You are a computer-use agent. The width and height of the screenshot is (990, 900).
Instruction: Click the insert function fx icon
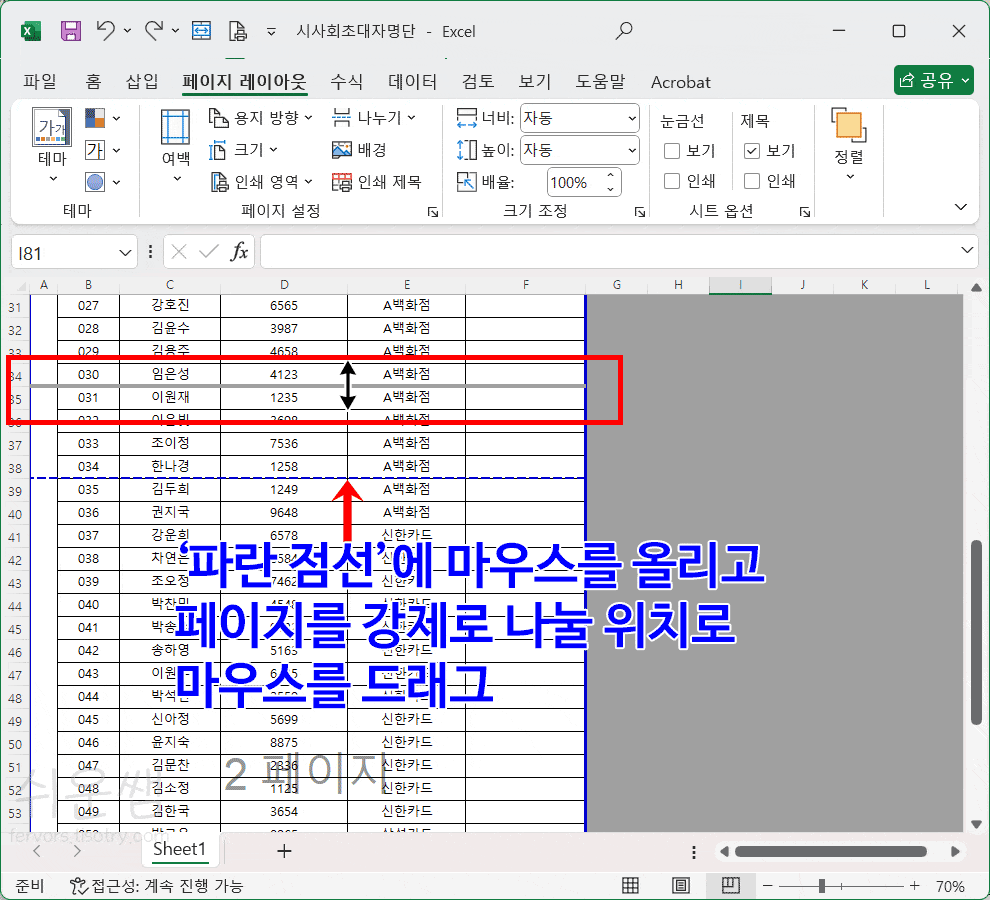click(239, 252)
